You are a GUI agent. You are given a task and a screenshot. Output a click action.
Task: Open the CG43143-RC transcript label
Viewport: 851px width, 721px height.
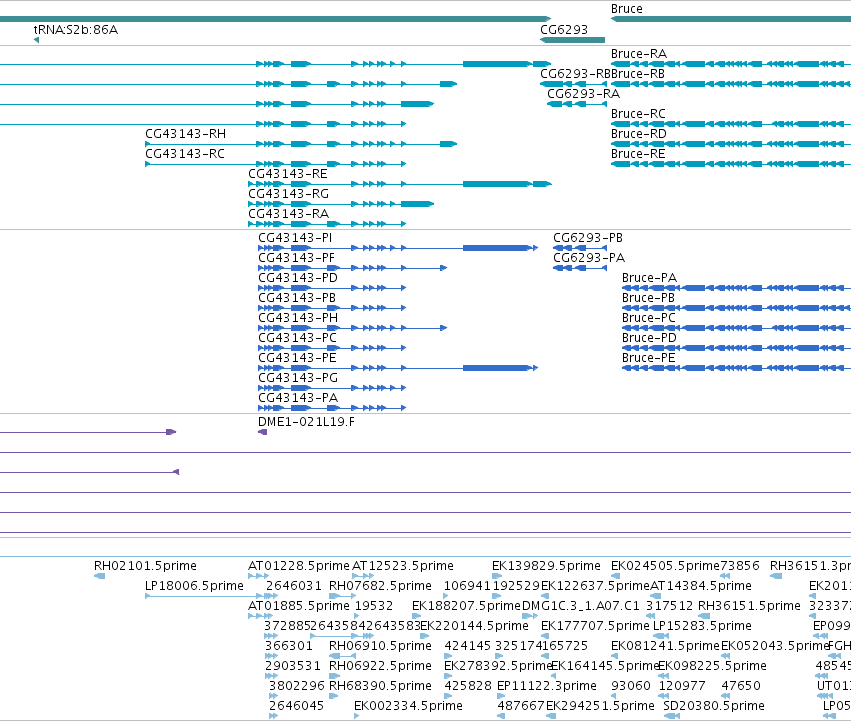[x=185, y=154]
